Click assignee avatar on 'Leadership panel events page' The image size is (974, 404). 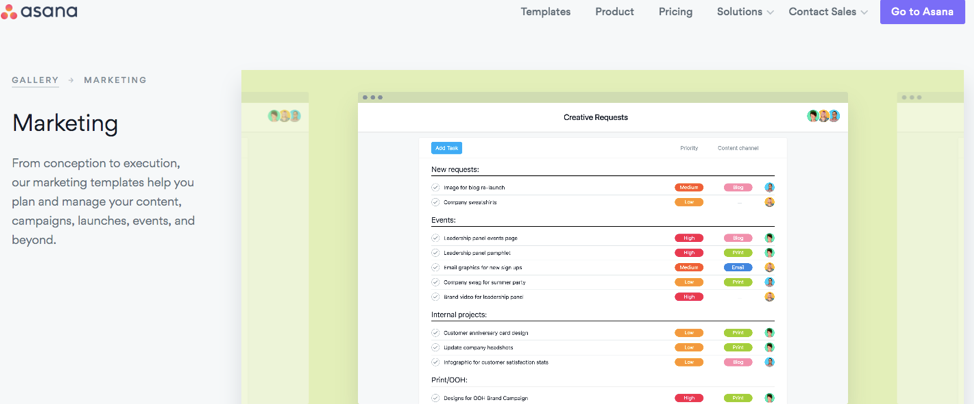pos(770,238)
